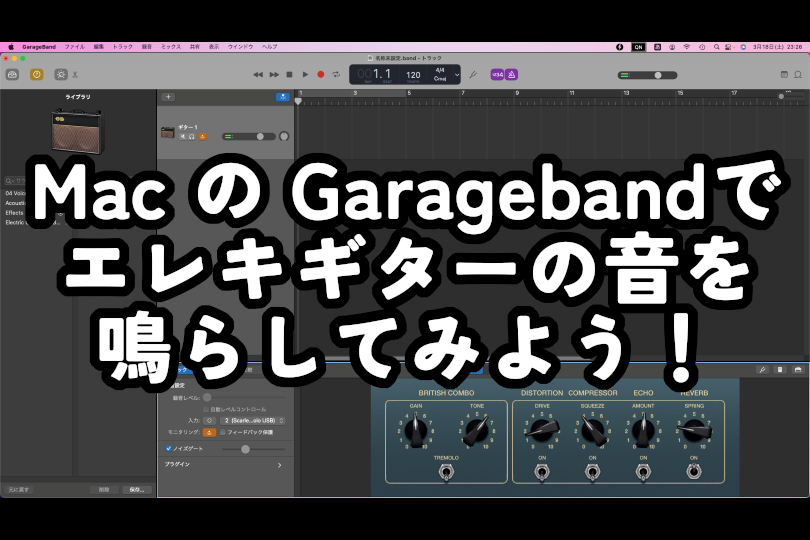Start playback with the Play button
This screenshot has width=810, height=540.
point(305,74)
